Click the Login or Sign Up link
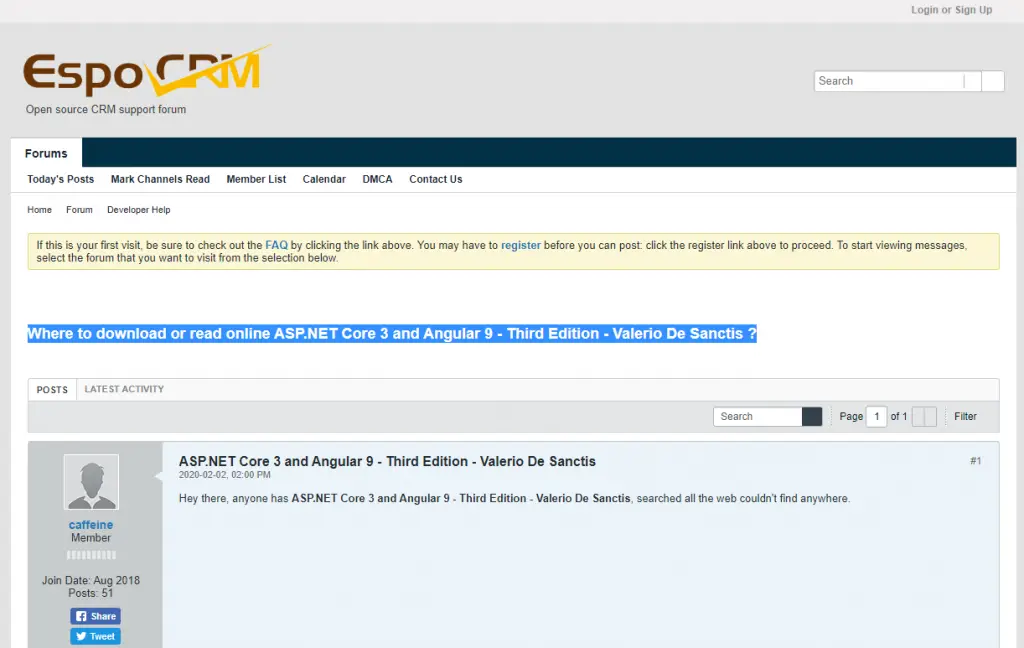Screen dimensions: 1024x648 coord(951,10)
